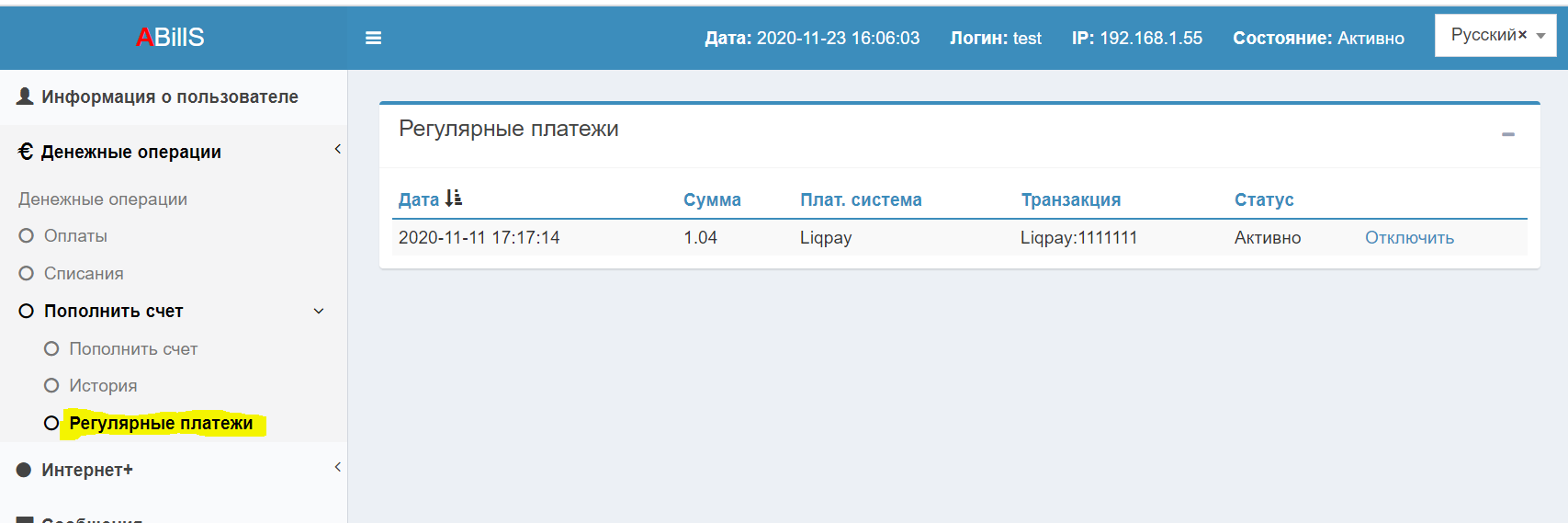Click the euro icon for Денежные операции
The width and height of the screenshot is (1568, 523).
(x=26, y=152)
